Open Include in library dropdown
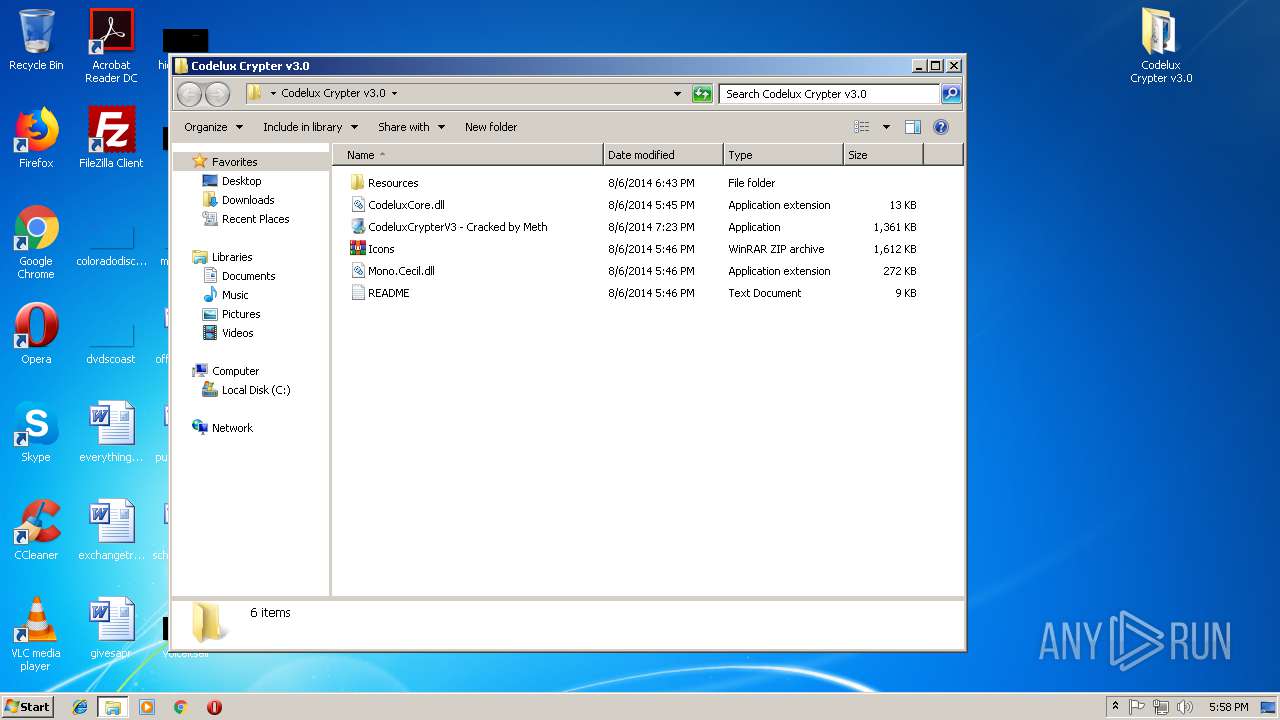The image size is (1280, 720). click(x=309, y=127)
